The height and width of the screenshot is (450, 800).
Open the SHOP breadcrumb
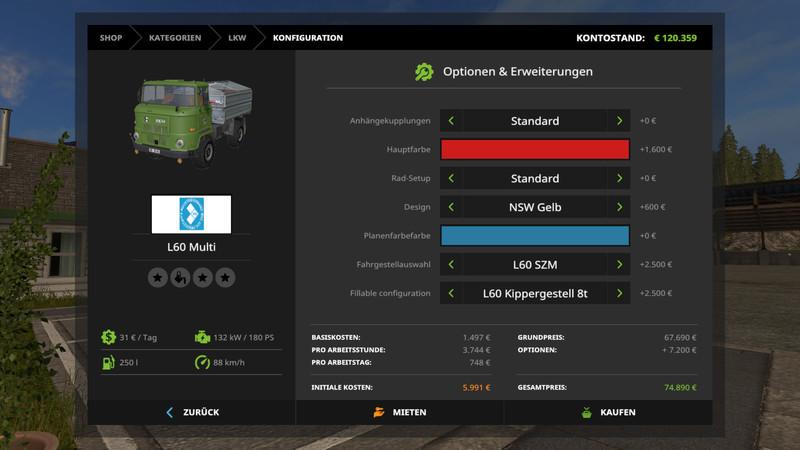tap(110, 38)
